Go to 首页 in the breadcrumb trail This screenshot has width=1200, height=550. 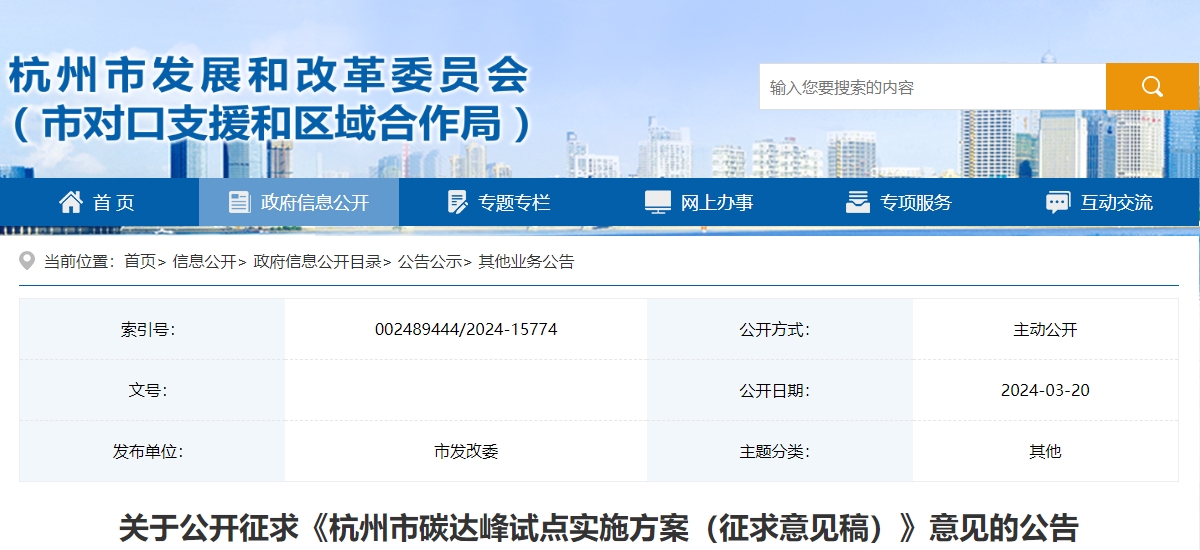140,262
